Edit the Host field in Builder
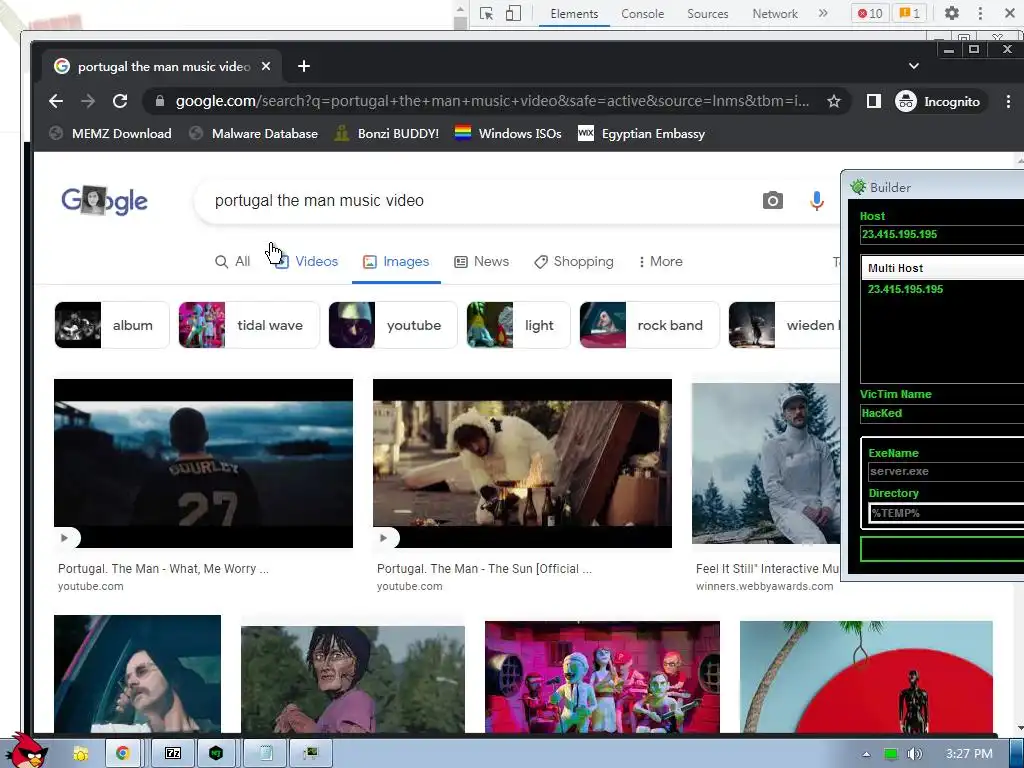The width and height of the screenshot is (1024, 768). pyautogui.click(x=942, y=234)
